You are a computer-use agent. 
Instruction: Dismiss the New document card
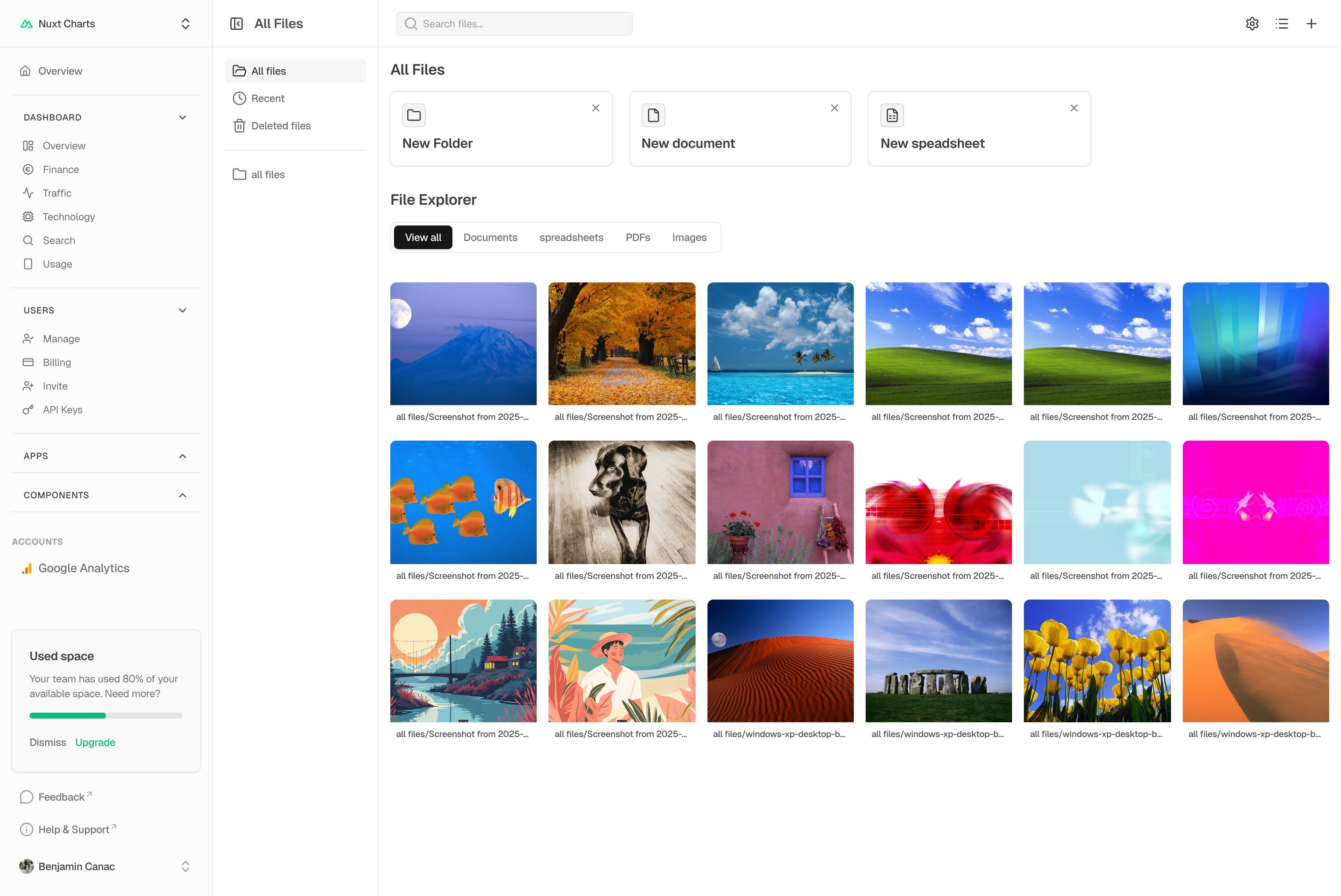(834, 108)
